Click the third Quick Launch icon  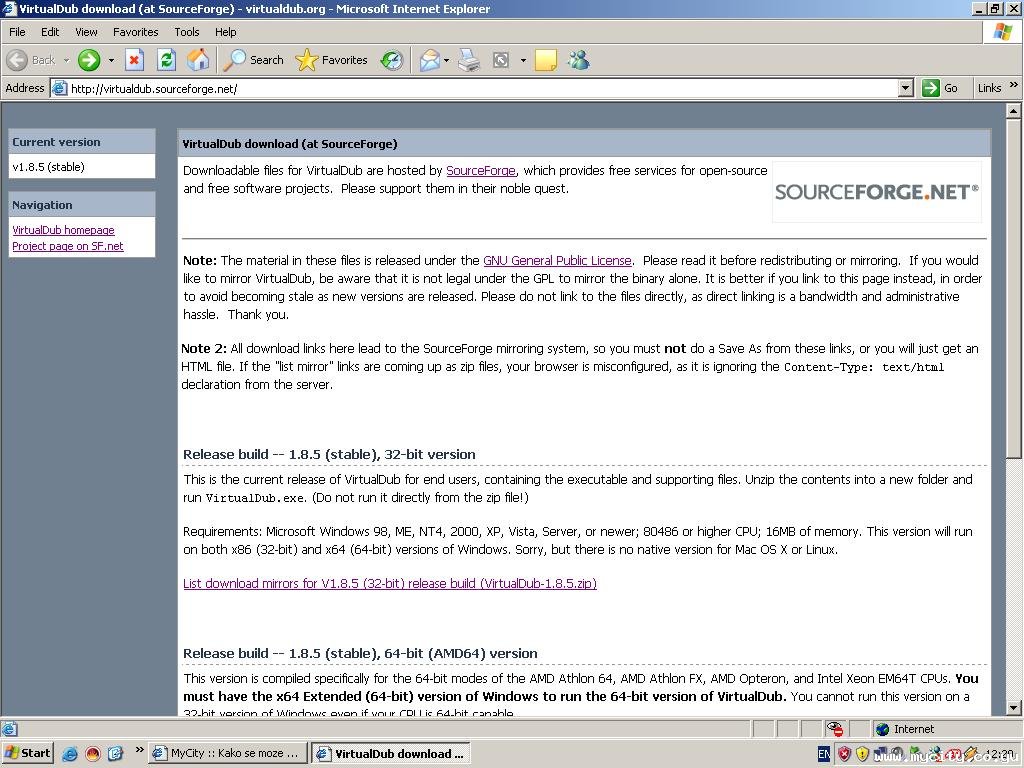(x=116, y=754)
